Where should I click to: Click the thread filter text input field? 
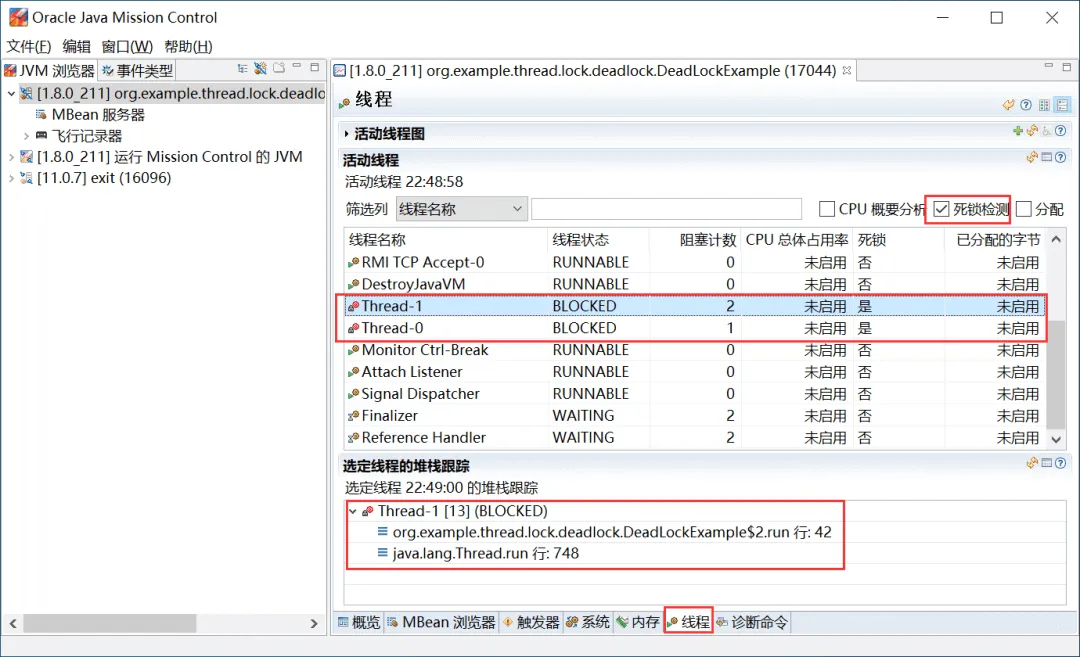[x=667, y=209]
